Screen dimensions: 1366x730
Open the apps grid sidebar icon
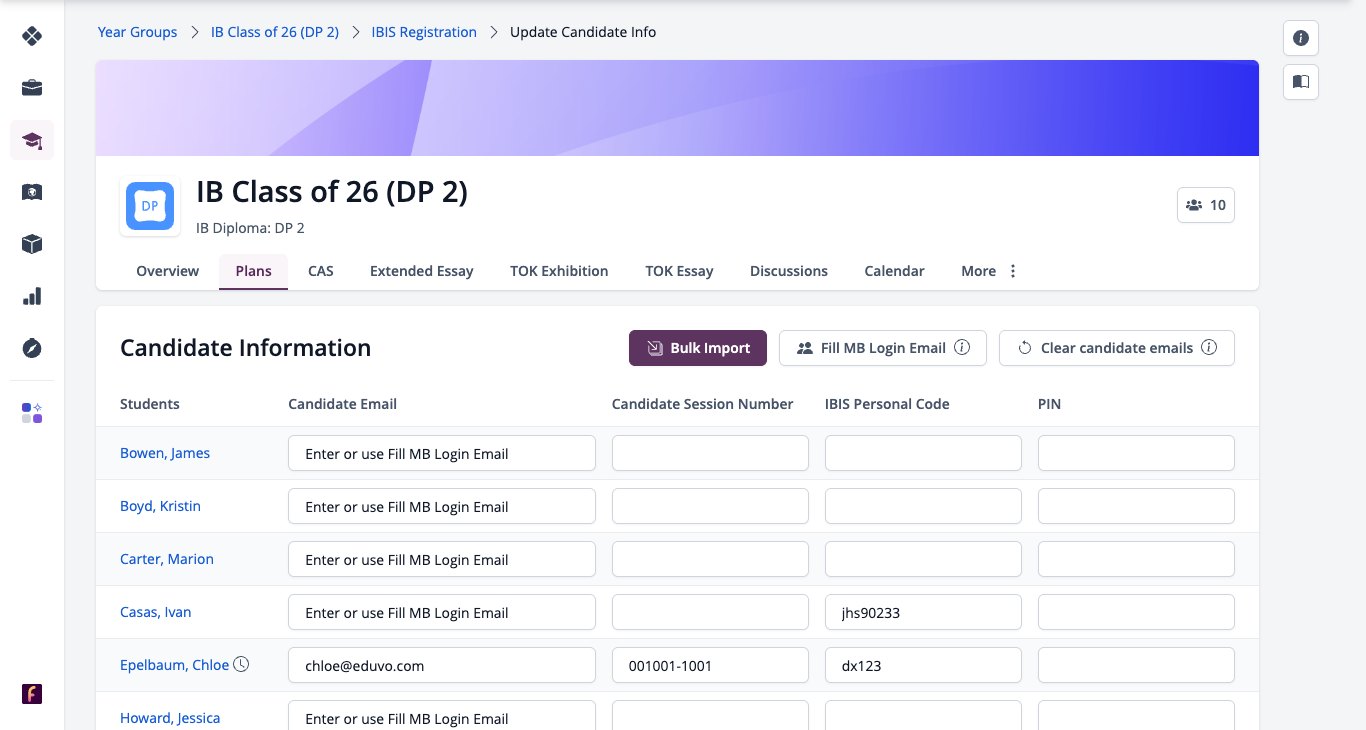point(32,413)
